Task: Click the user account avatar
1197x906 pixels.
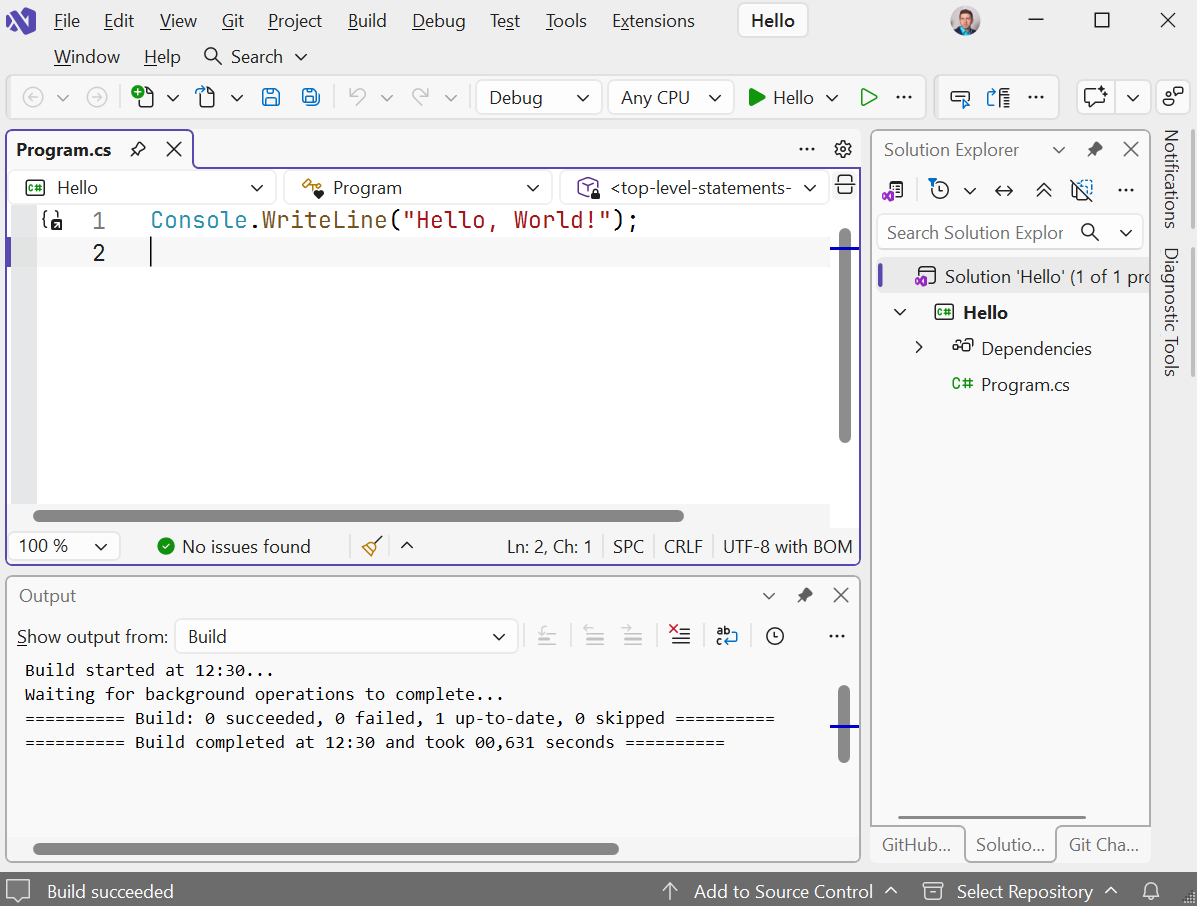Action: point(965,21)
